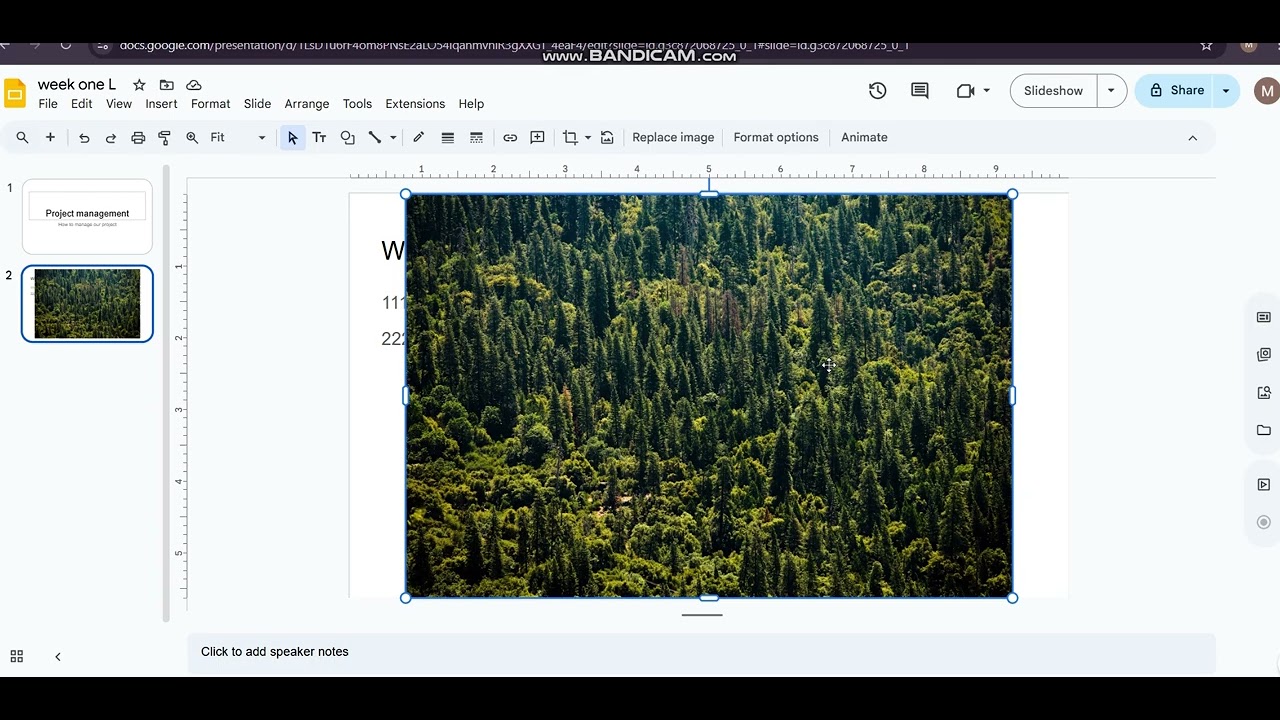The height and width of the screenshot is (720, 1280).
Task: Select slide 2 forest thumbnail
Action: (x=87, y=304)
